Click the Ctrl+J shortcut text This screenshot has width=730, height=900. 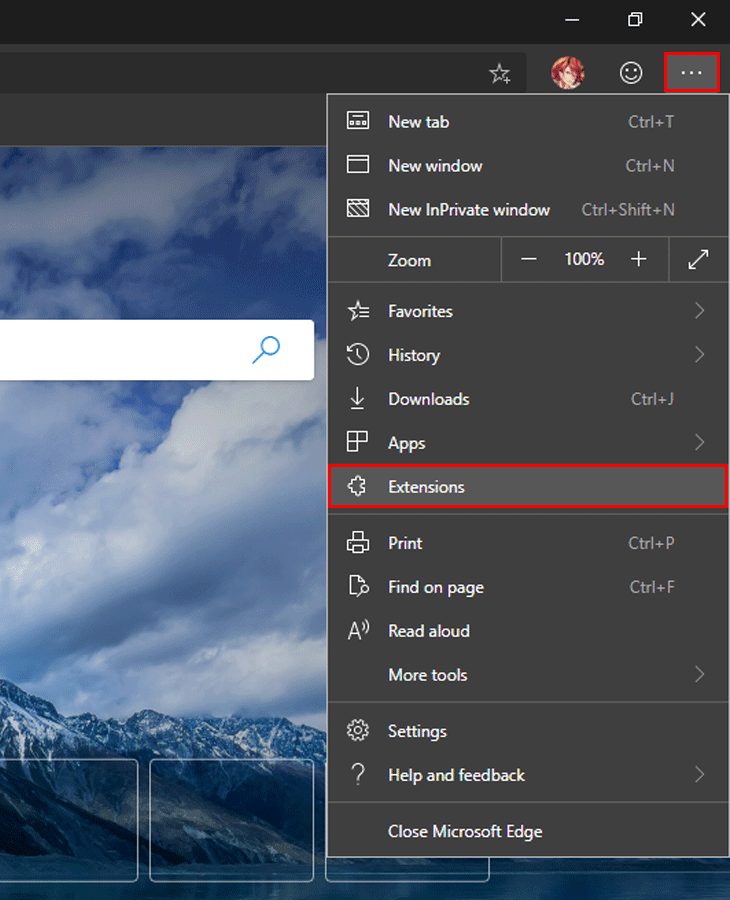click(652, 398)
